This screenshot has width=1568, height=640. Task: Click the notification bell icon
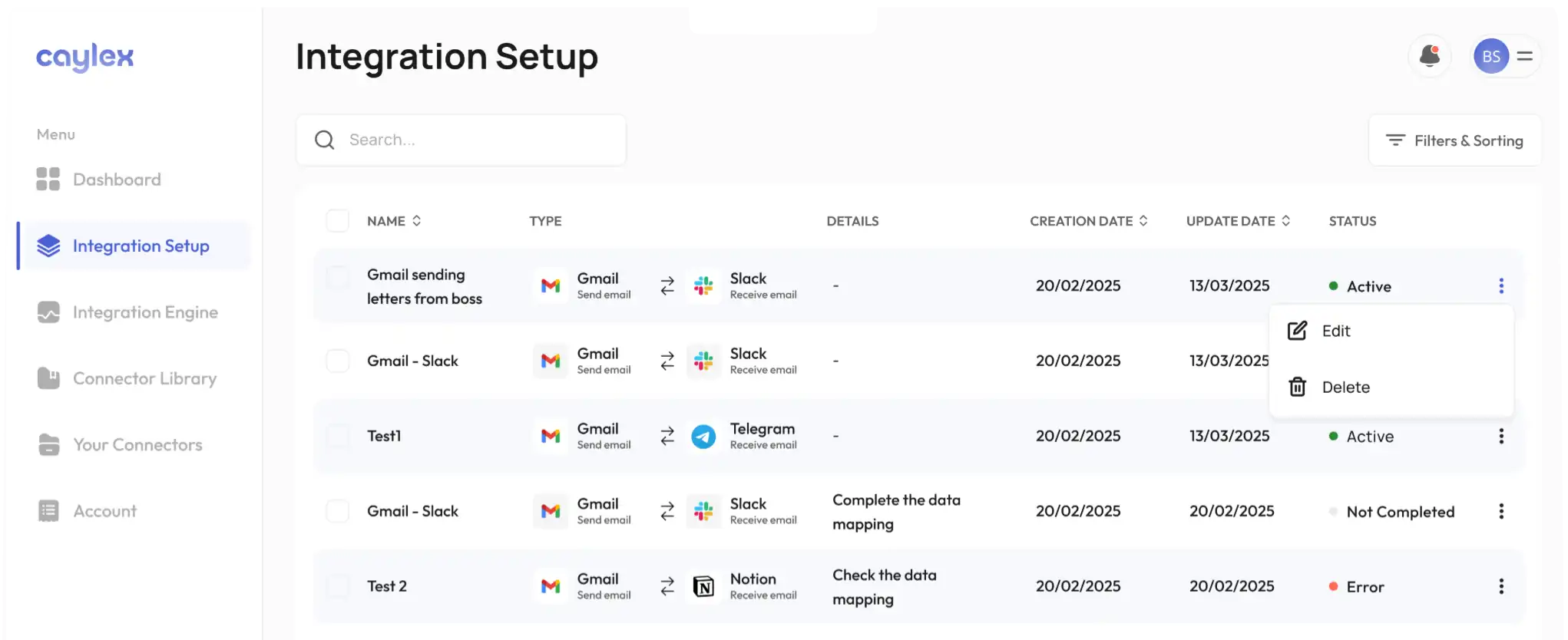click(x=1429, y=56)
